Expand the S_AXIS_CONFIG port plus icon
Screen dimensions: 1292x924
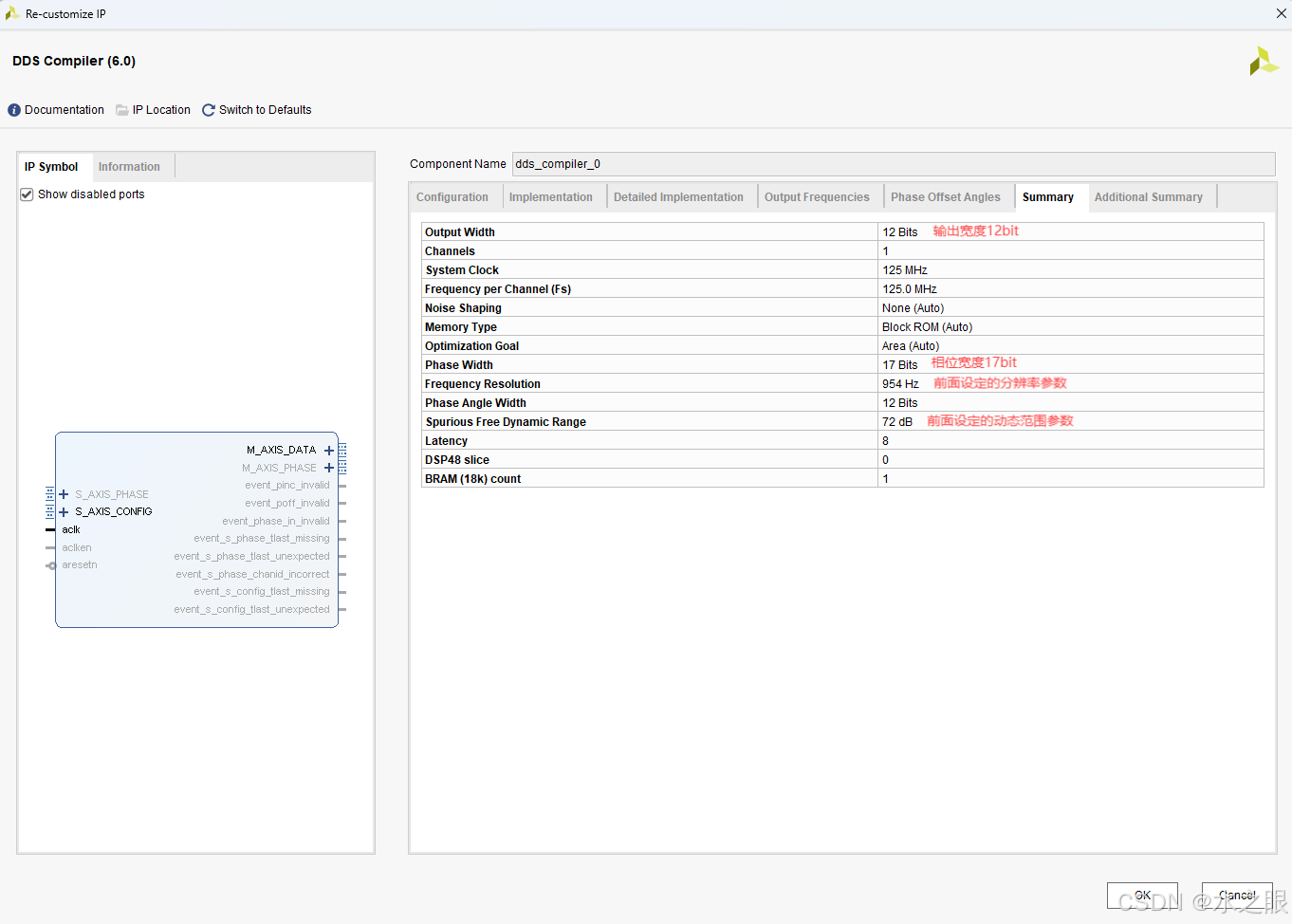64,512
